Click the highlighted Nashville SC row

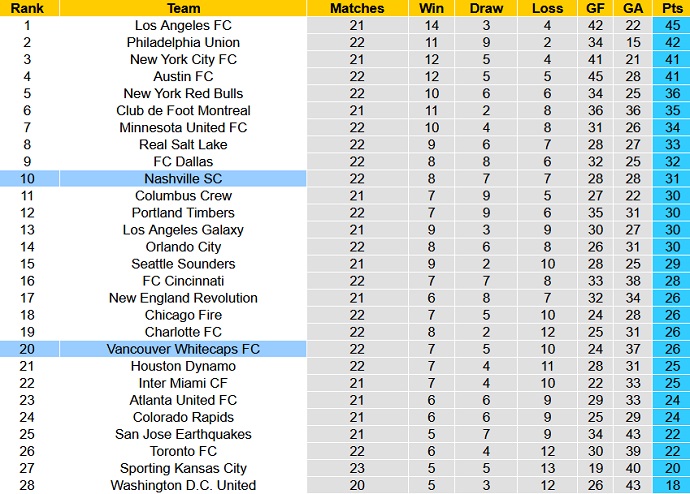tap(183, 179)
